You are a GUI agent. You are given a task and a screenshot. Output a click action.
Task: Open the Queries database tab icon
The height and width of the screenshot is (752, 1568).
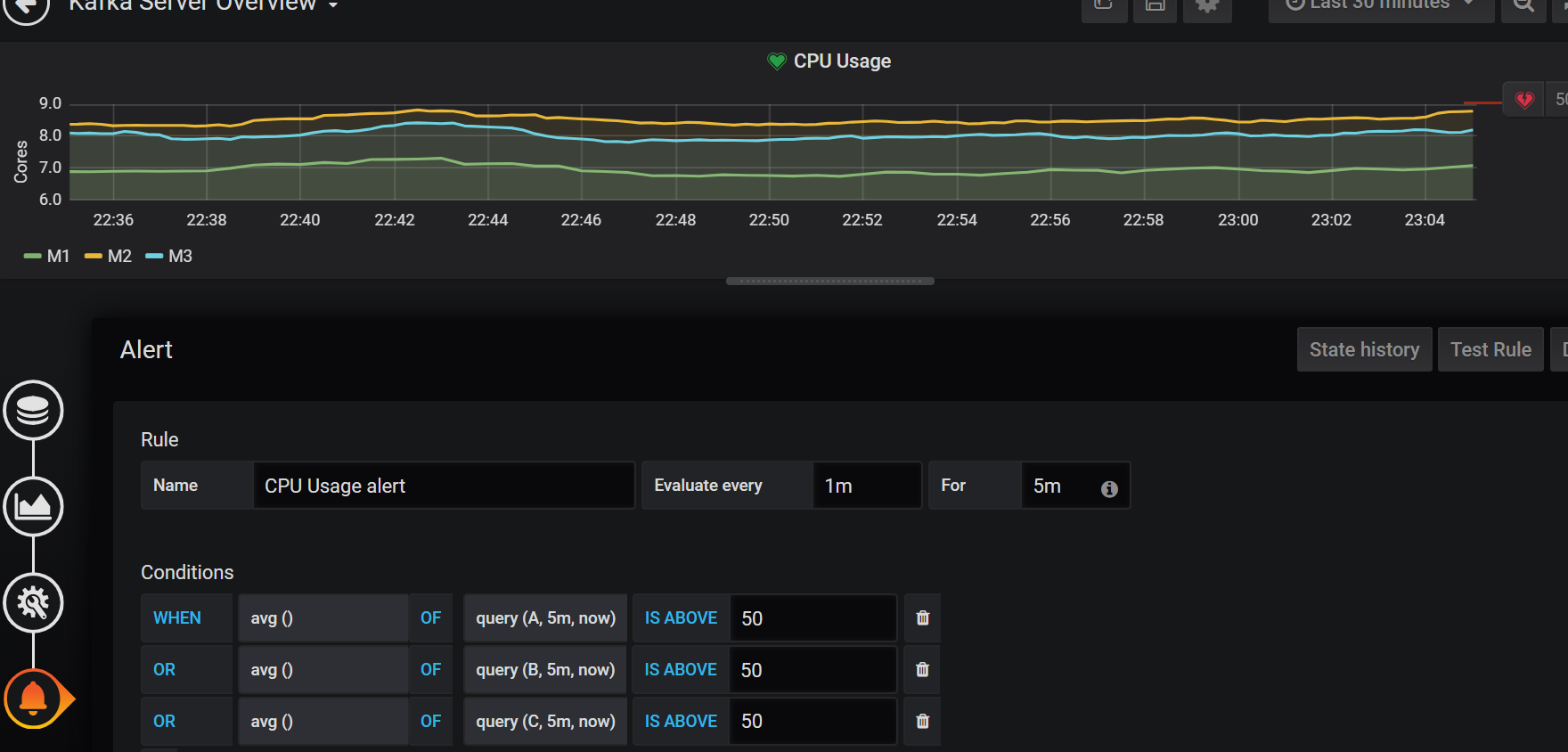[x=33, y=411]
